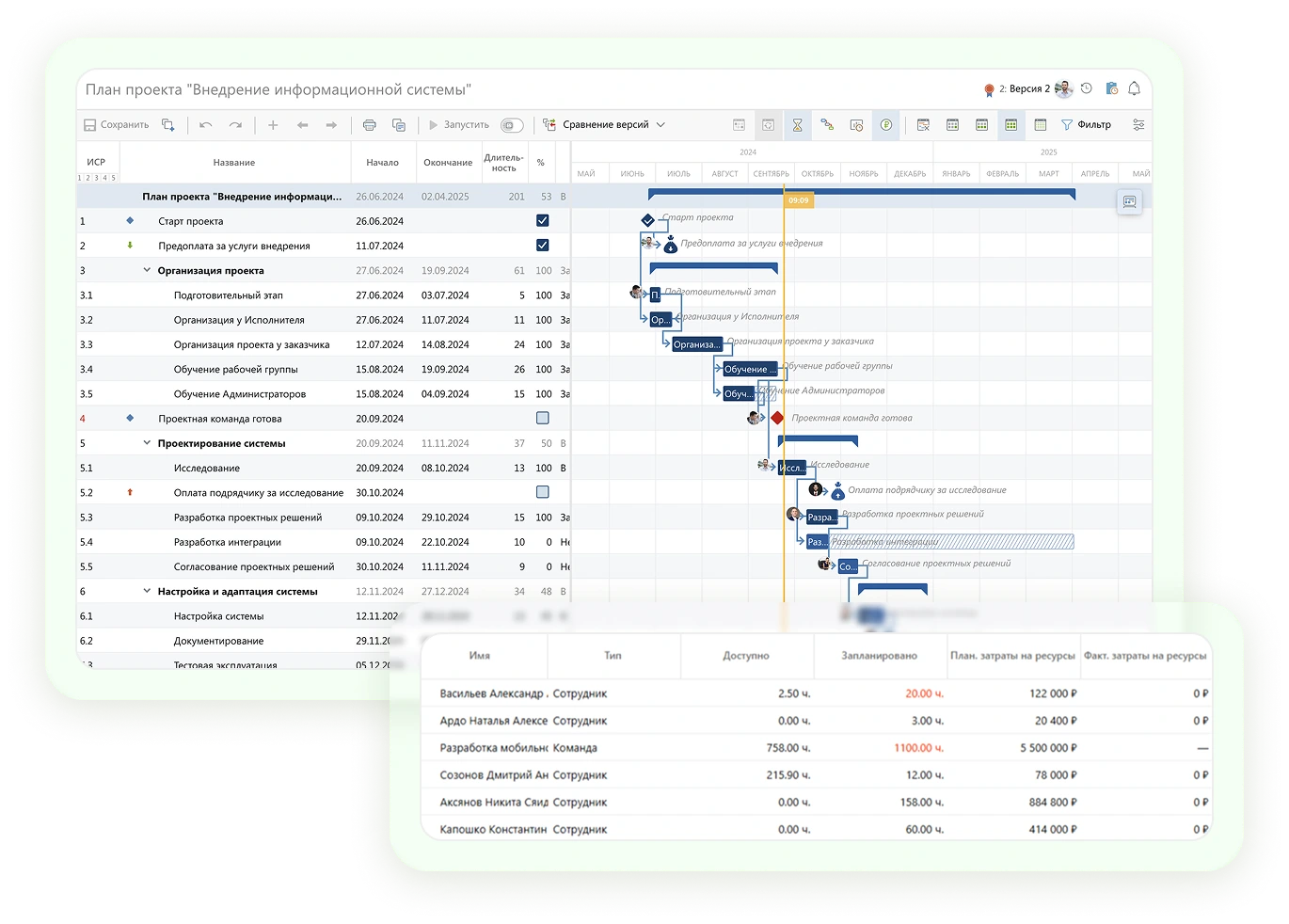This screenshot has width=1289, height=924.
Task: Click the Фильтр button
Action: pos(1086,125)
